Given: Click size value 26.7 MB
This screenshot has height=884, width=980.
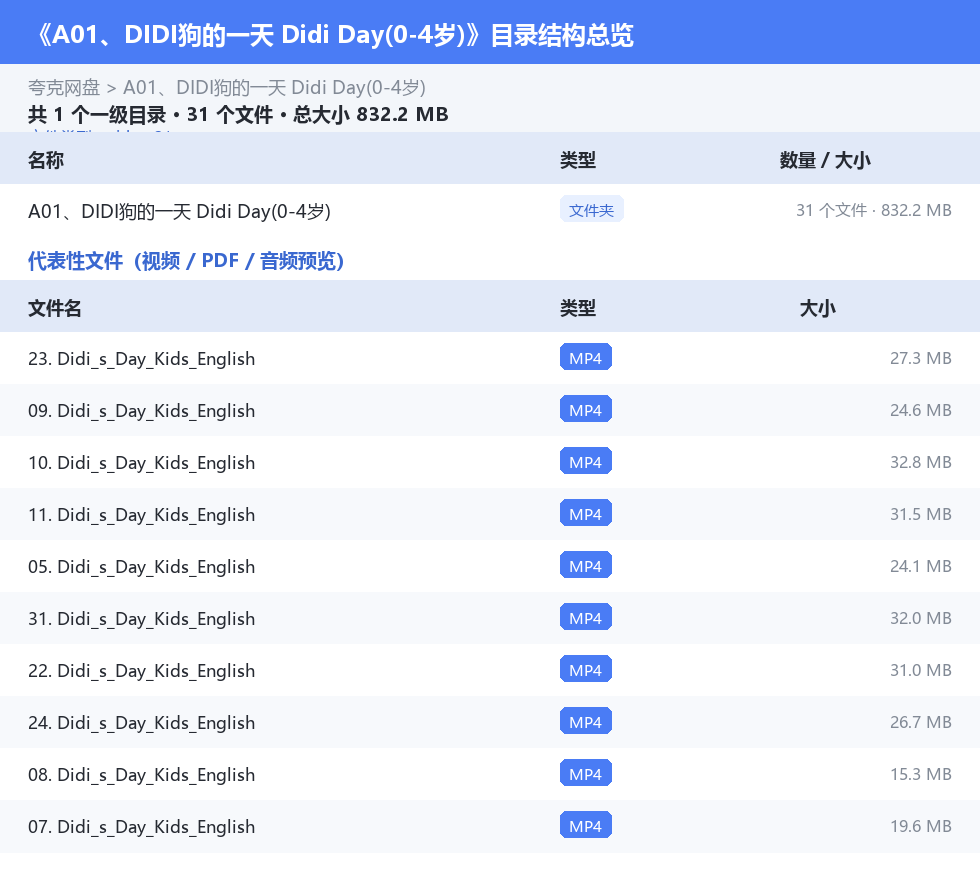Looking at the screenshot, I should (x=921, y=721).
